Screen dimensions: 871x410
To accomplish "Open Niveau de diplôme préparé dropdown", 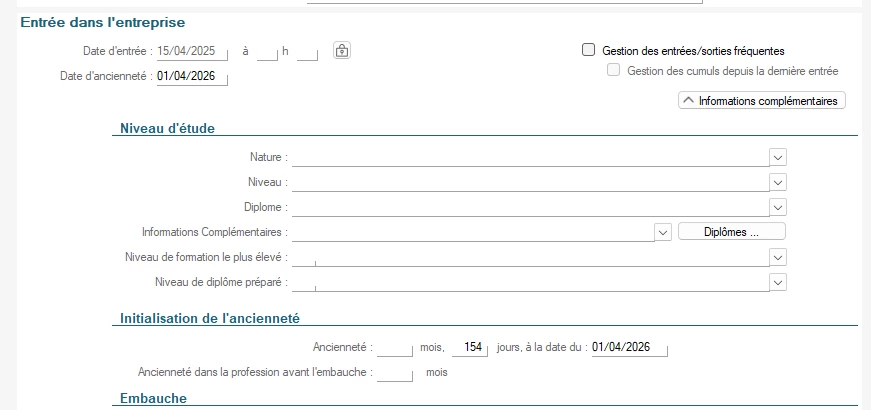I will (x=778, y=282).
